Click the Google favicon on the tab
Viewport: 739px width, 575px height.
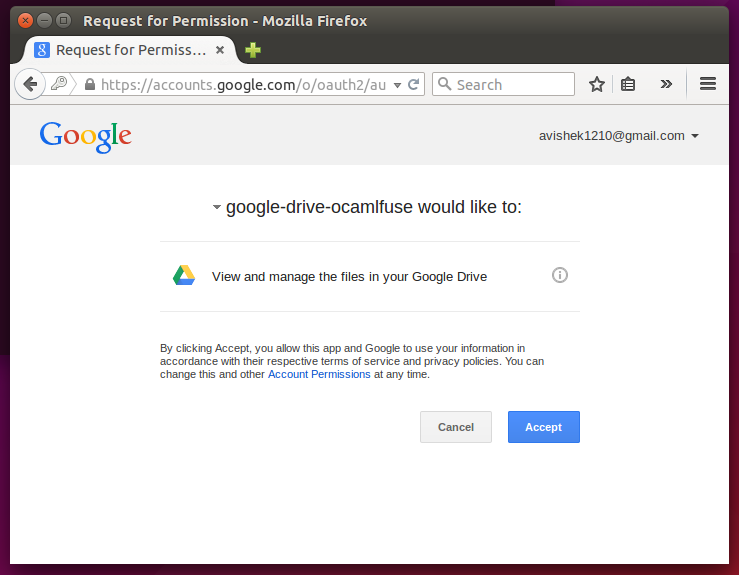(x=42, y=50)
